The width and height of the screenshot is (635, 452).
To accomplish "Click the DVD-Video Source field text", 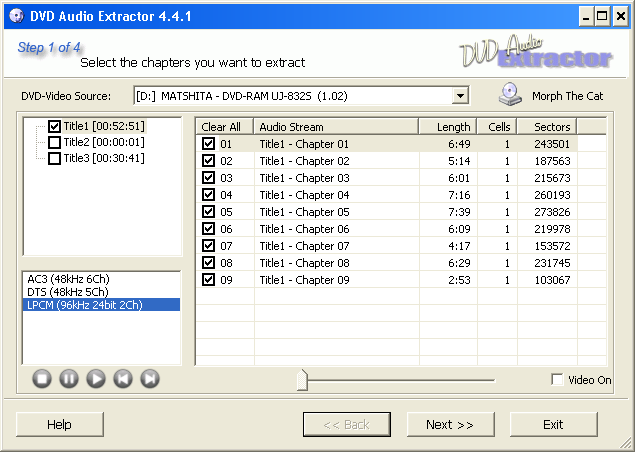I will point(242,96).
